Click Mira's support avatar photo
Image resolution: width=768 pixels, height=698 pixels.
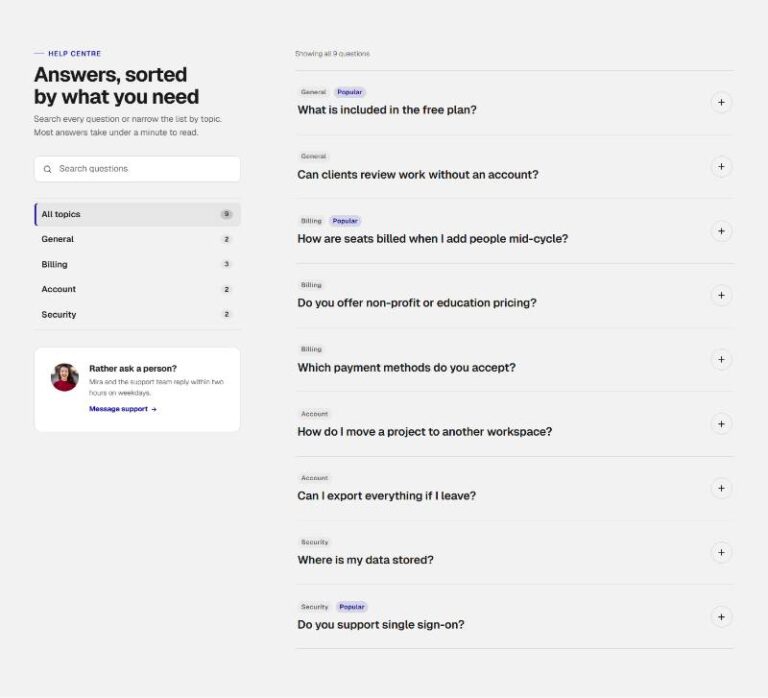[65, 377]
